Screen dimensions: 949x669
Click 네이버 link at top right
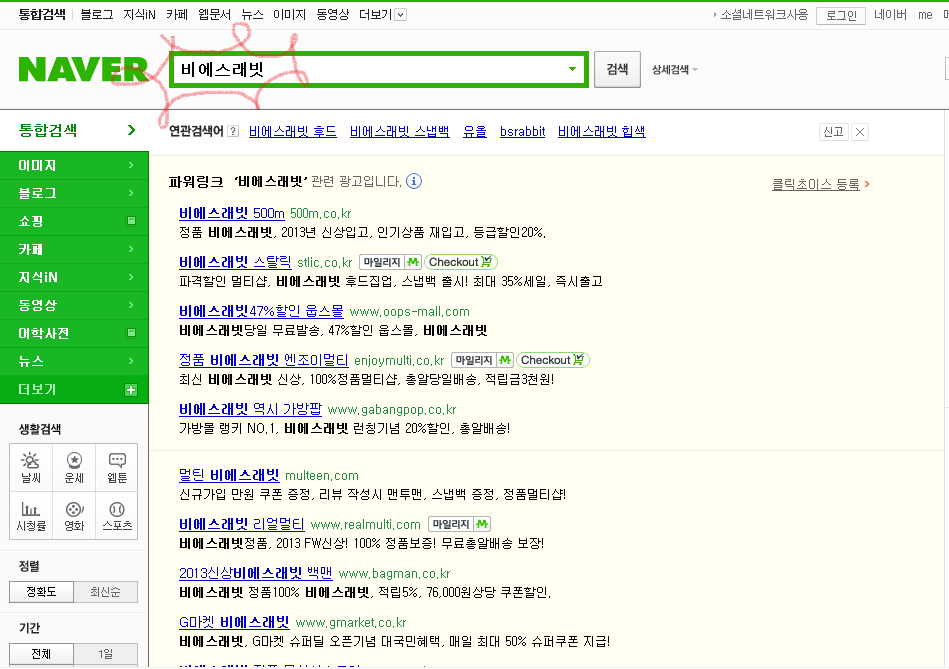coord(890,15)
